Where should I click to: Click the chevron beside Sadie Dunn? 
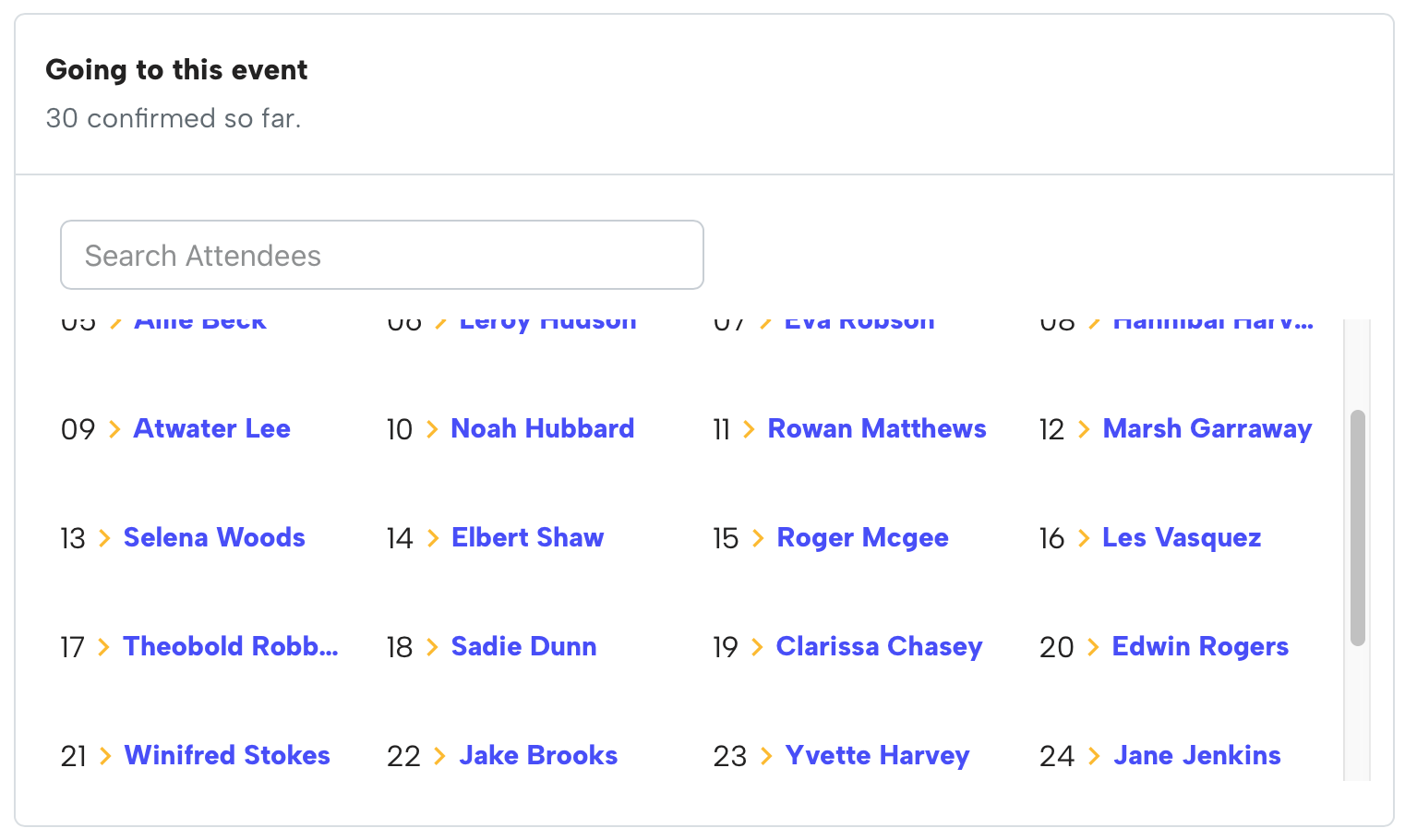click(432, 647)
